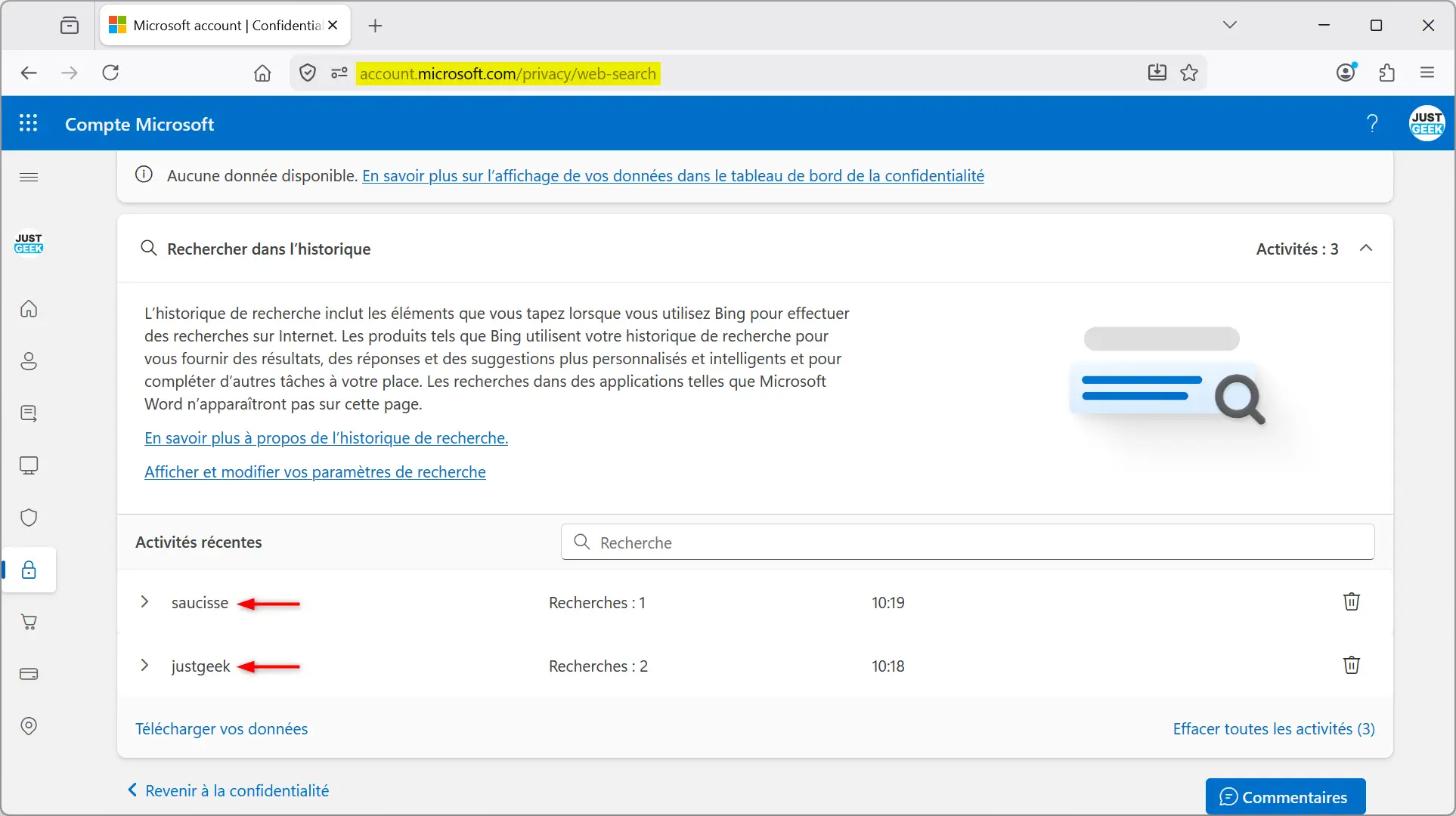Screen dimensions: 1456x816
Task: Close the Microsoft account tab
Action: (x=333, y=26)
